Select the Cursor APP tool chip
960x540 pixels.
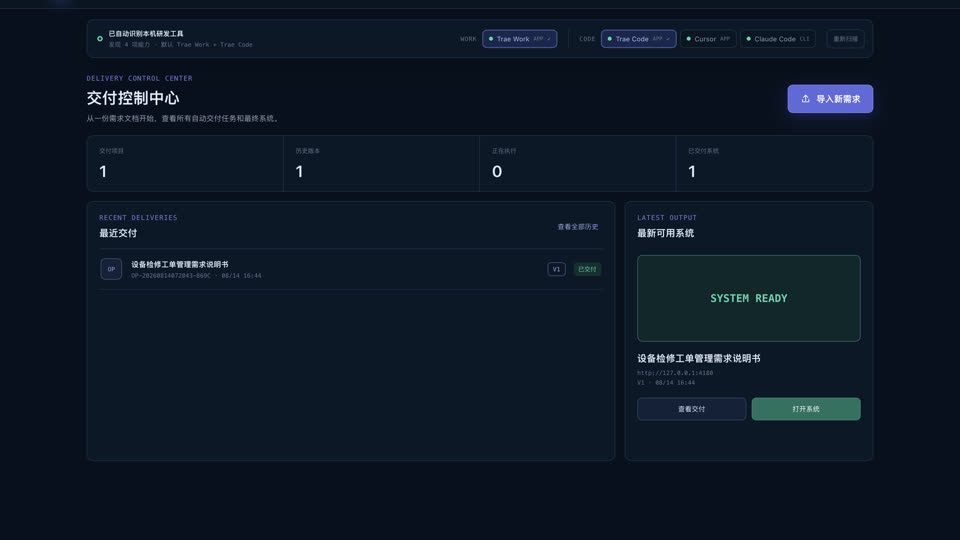708,39
